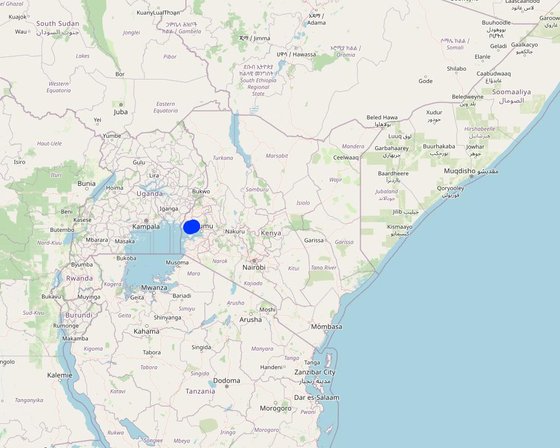Click the Rwanda country label
This screenshot has width=560, height=448.
(79, 278)
